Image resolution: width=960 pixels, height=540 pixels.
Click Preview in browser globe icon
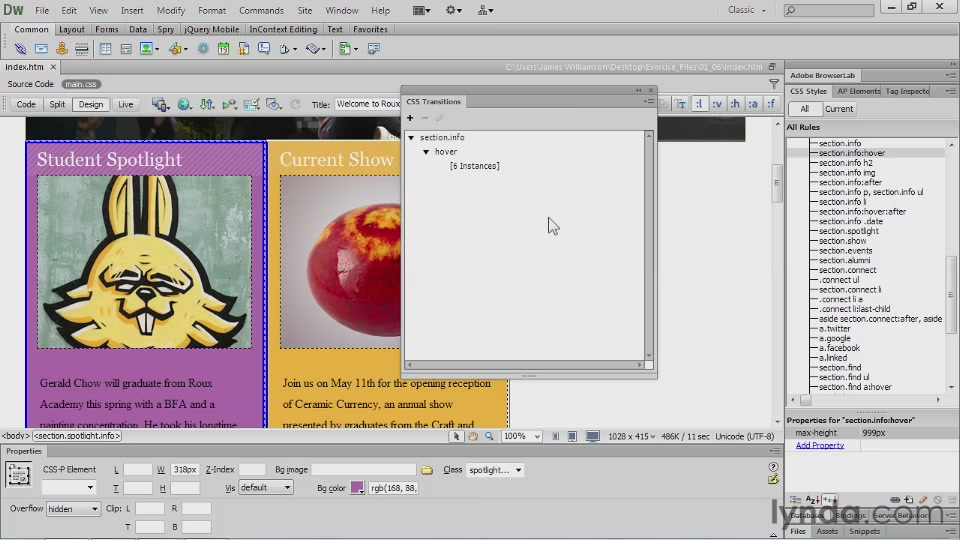click(184, 105)
